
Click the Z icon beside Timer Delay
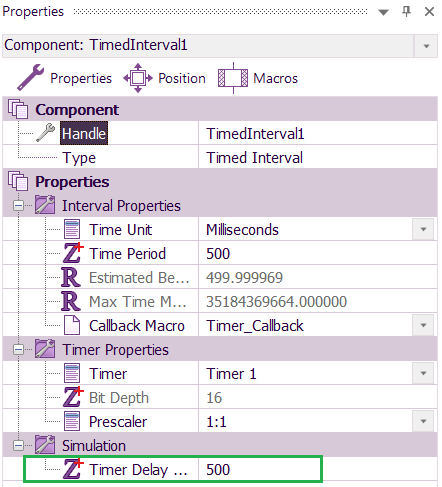73,469
